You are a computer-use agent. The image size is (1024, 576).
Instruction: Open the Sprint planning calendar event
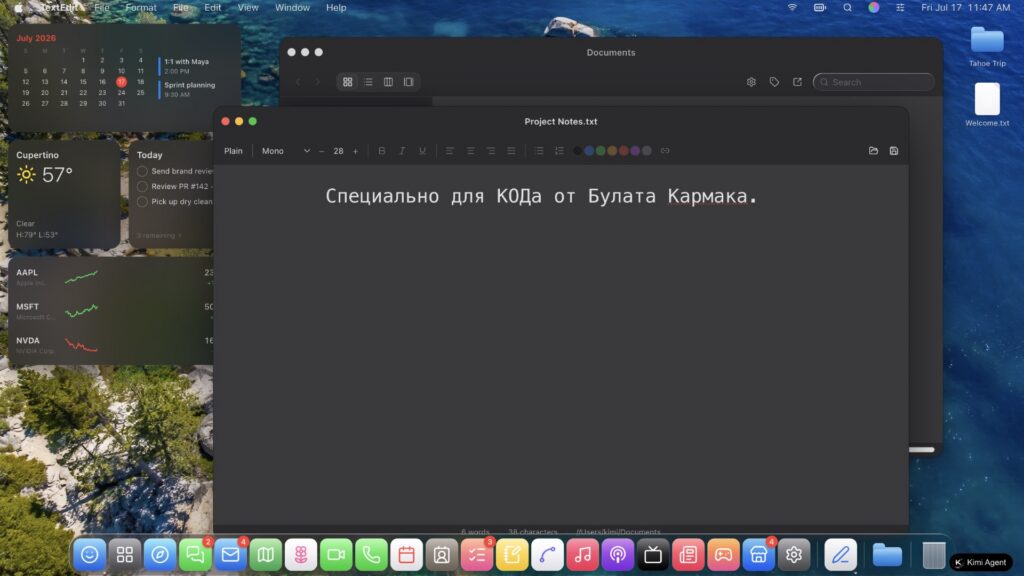click(x=187, y=89)
